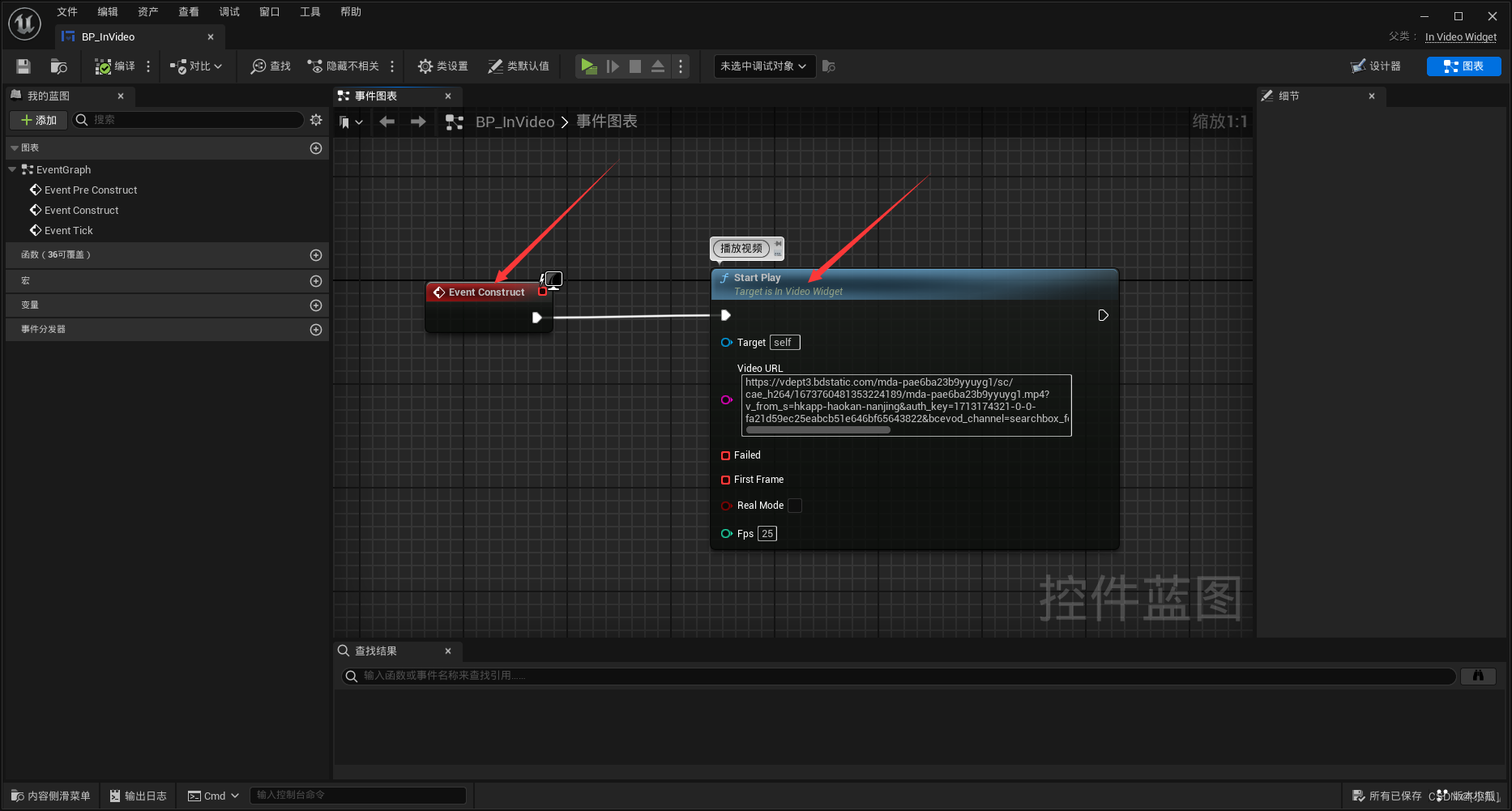Click the Fps value field
The width and height of the screenshot is (1512, 811).
767,533
